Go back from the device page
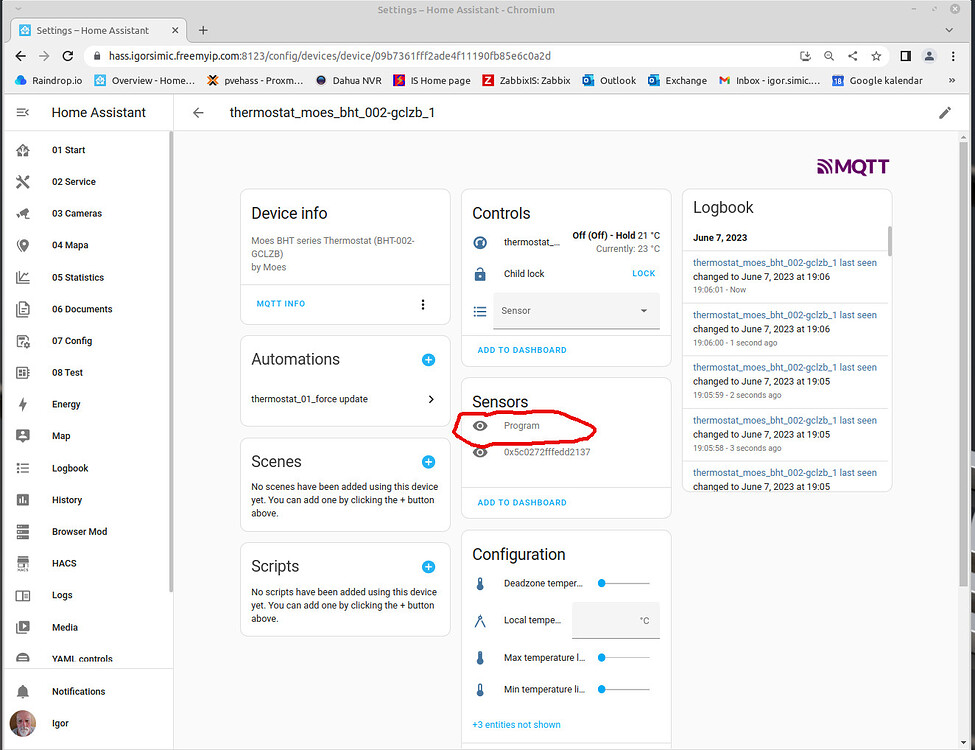Screen dimensions: 975x750 click(198, 113)
